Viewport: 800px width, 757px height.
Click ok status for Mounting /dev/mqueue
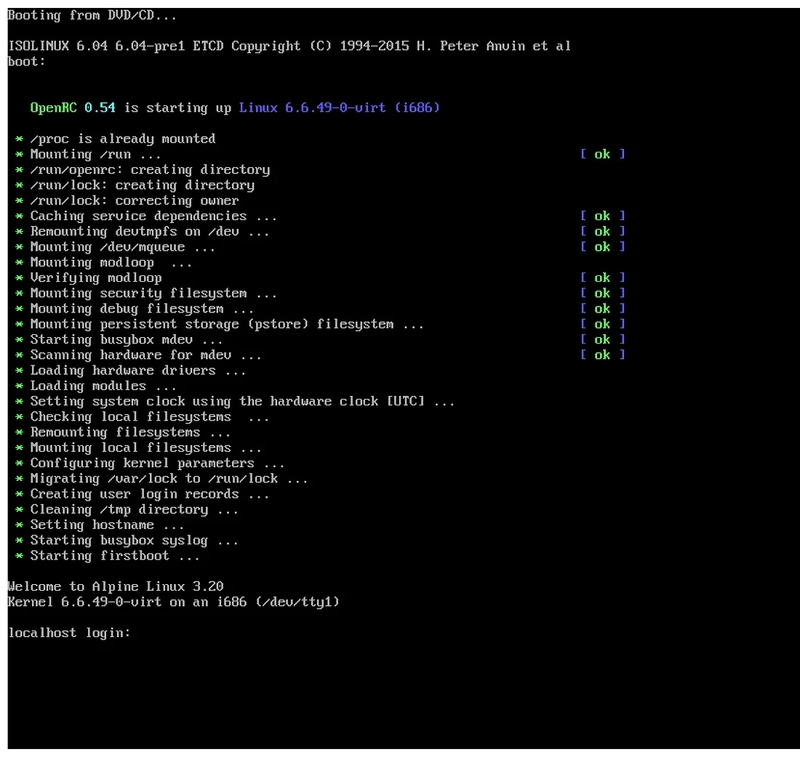coord(603,247)
